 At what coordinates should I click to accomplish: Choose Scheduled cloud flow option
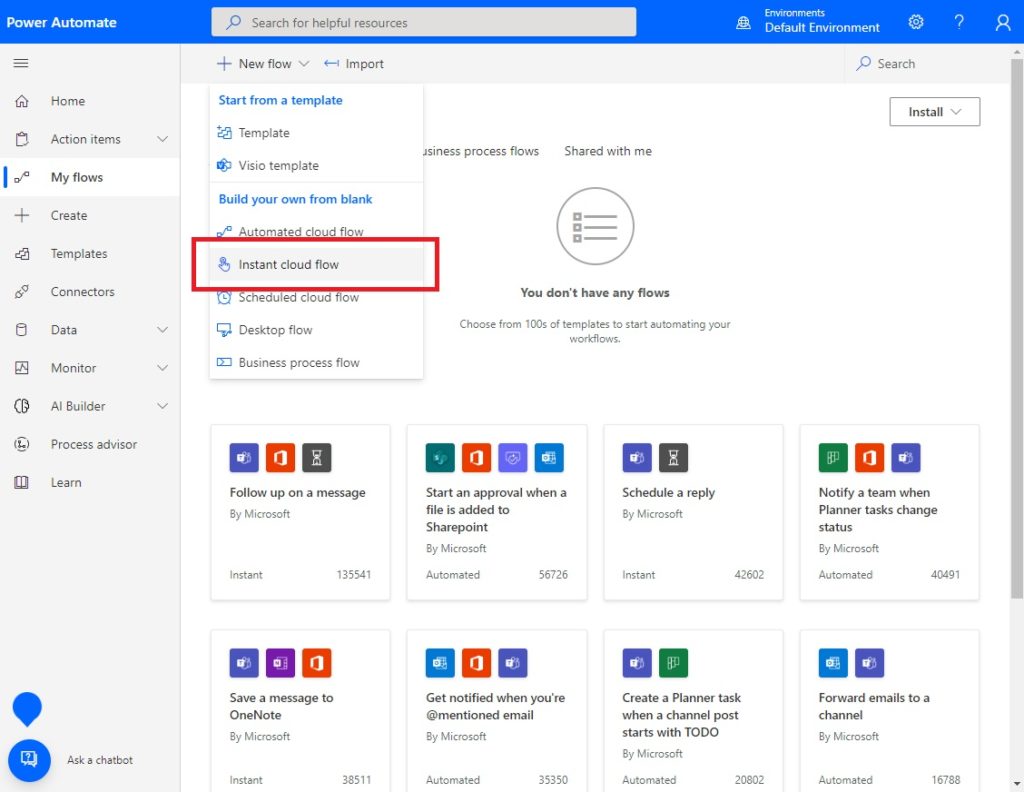pyautogui.click(x=316, y=298)
